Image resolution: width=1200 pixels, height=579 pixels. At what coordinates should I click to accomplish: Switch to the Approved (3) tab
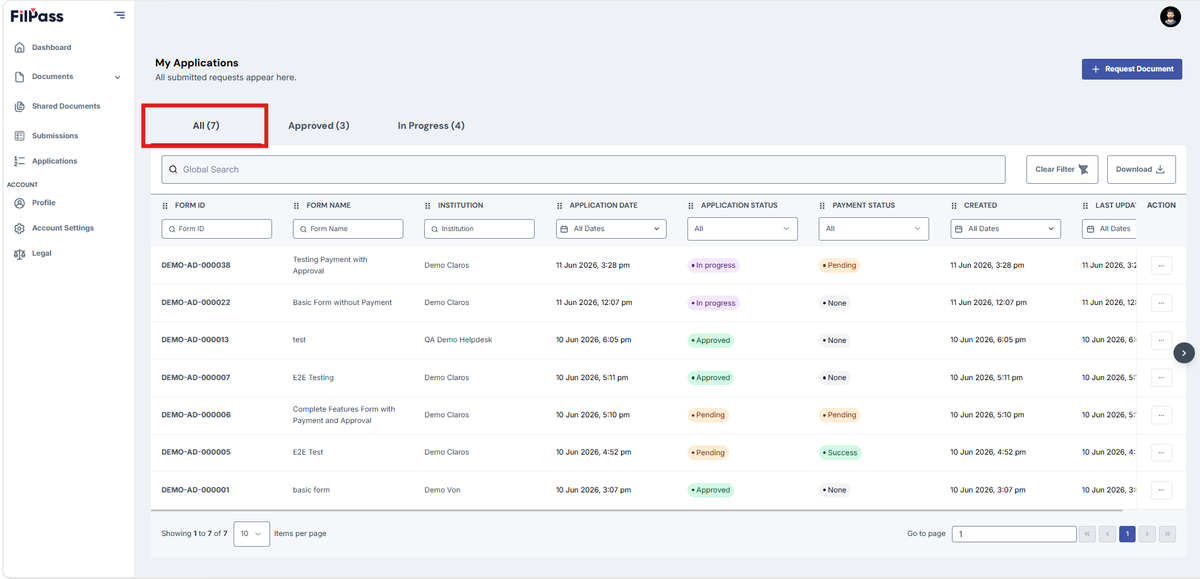coord(318,125)
